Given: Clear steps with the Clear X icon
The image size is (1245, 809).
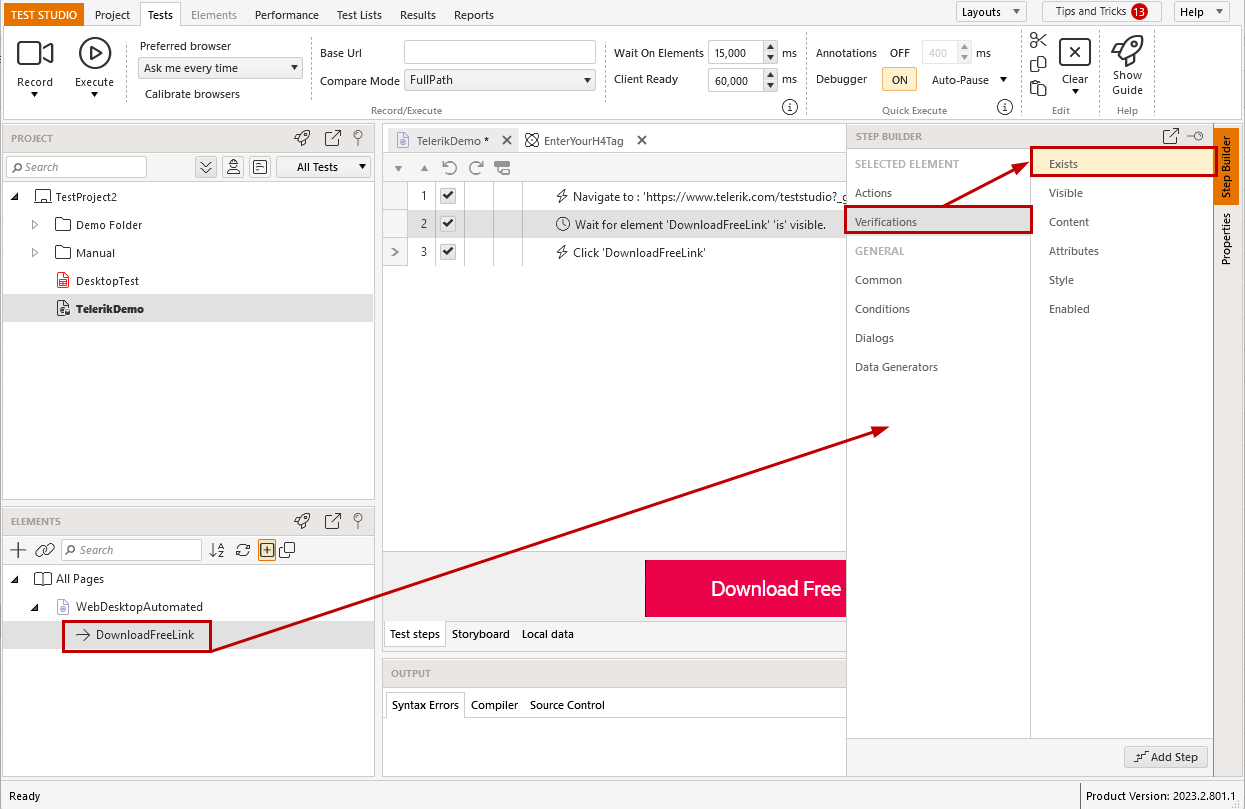Looking at the screenshot, I should 1075,53.
